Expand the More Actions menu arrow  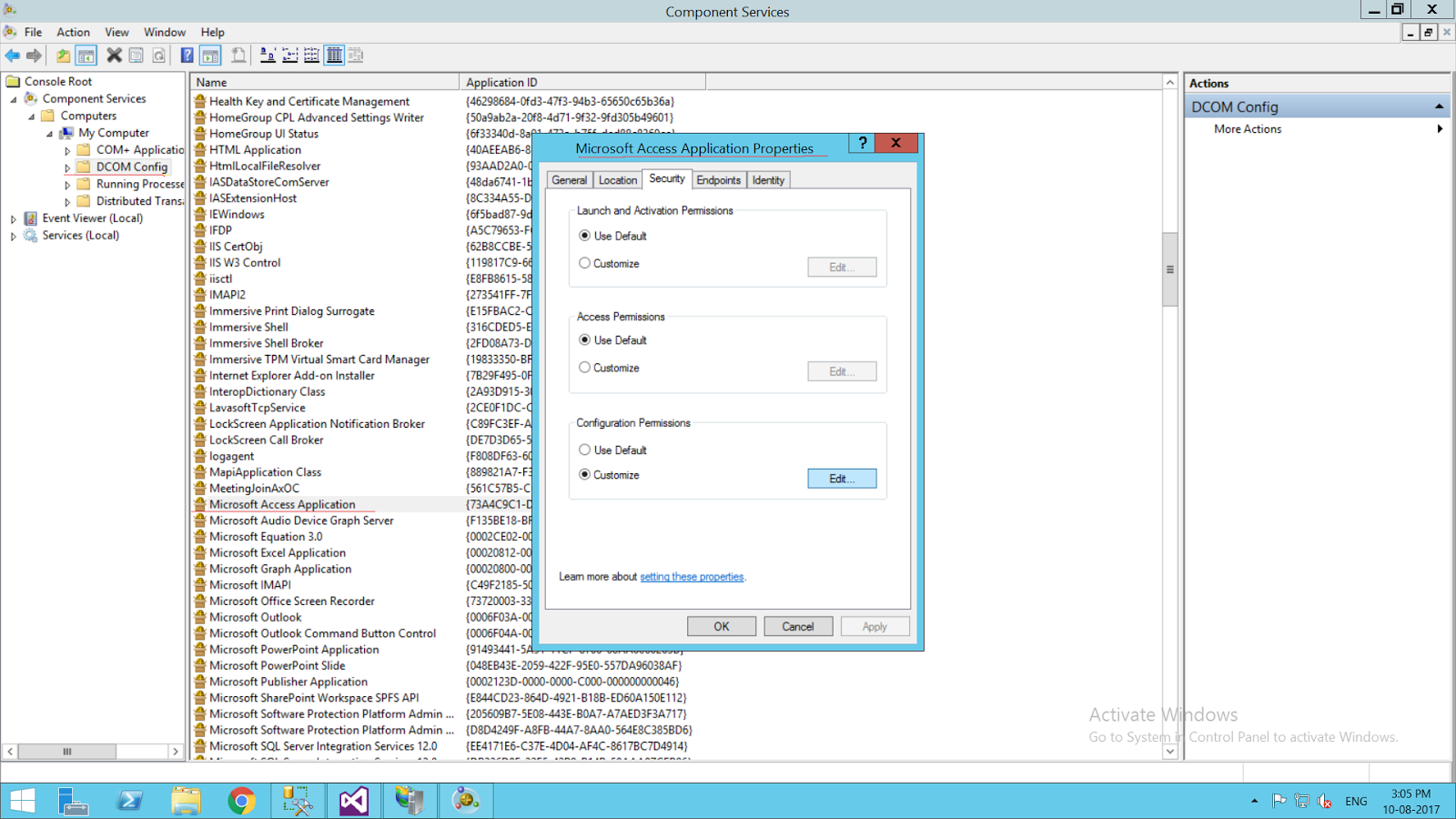(x=1439, y=128)
